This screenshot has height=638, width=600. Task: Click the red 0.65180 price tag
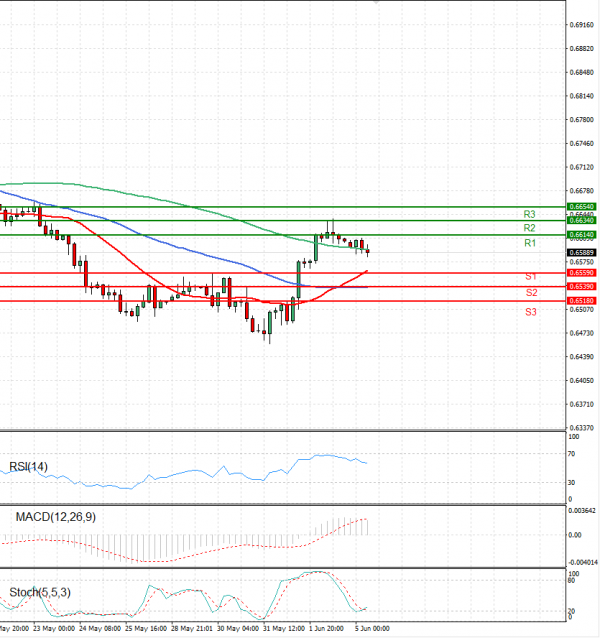582,300
